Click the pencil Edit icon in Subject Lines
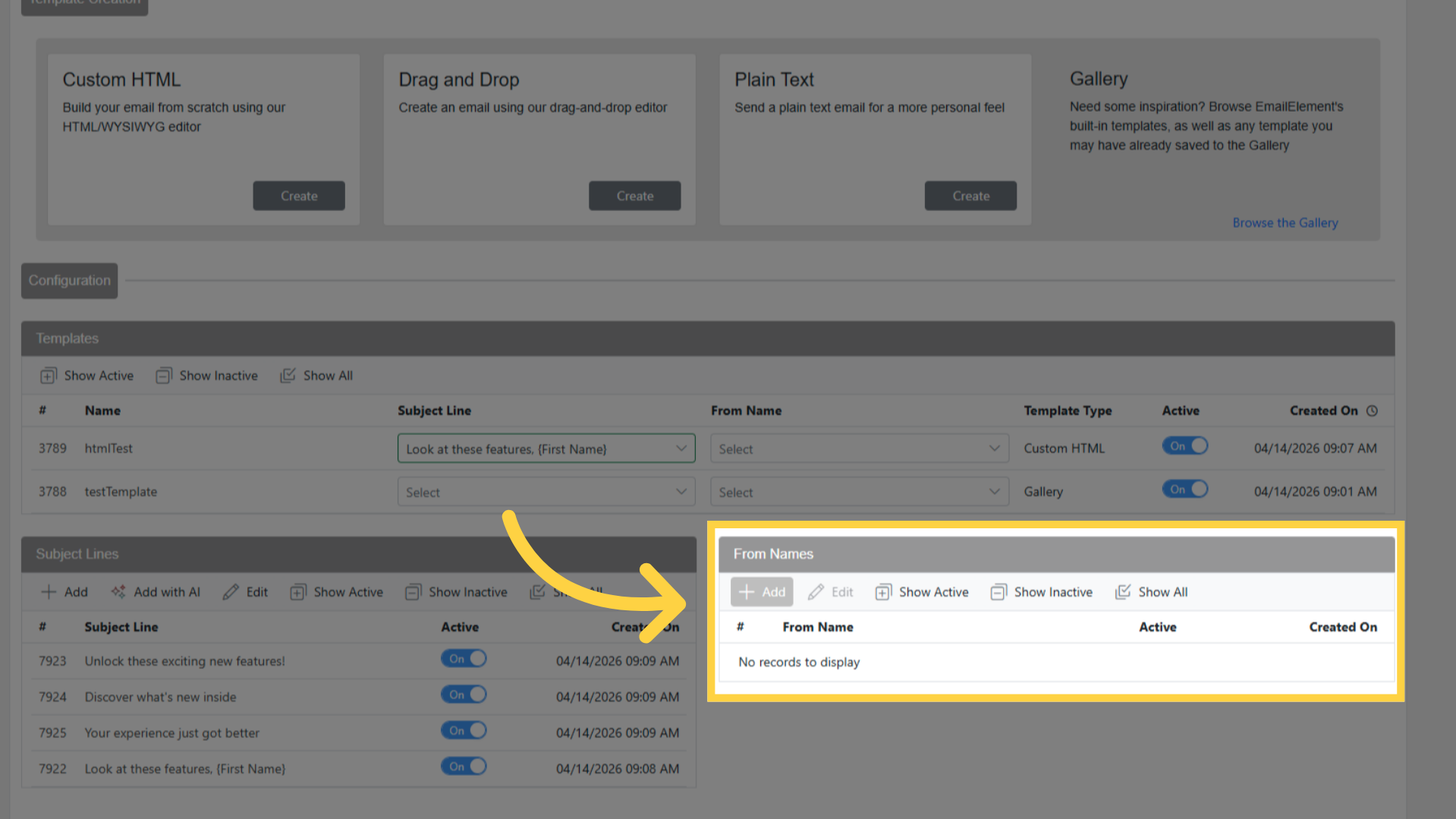Viewport: 1456px width, 819px height. point(231,592)
